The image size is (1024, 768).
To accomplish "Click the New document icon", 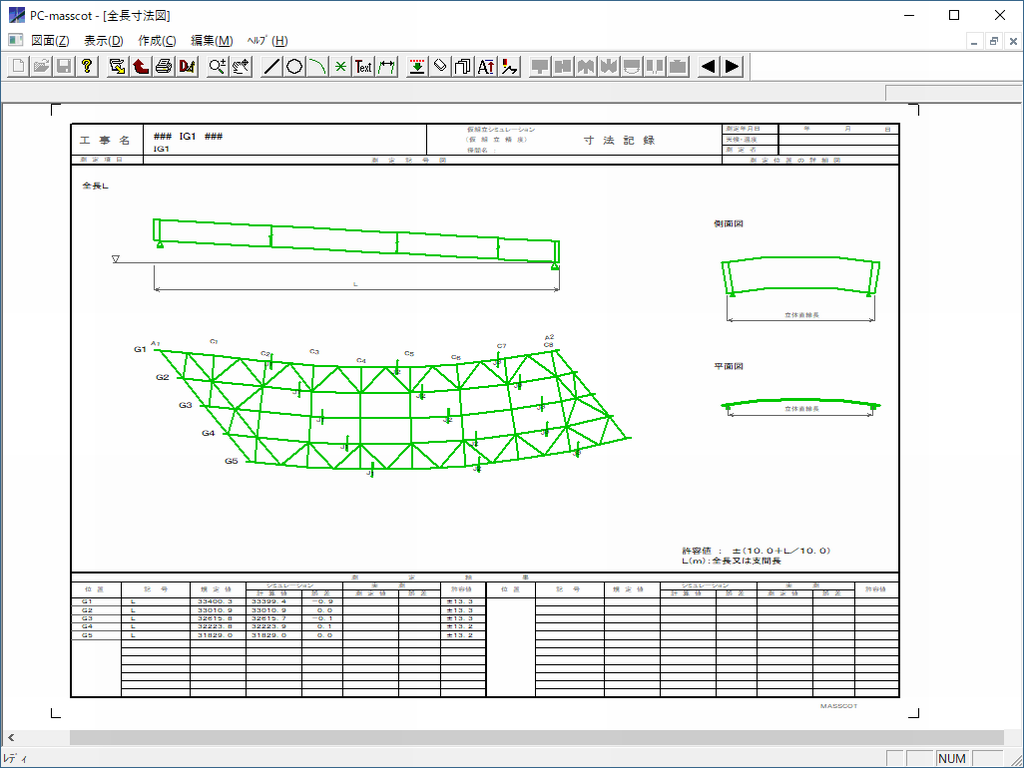I will coord(18,67).
